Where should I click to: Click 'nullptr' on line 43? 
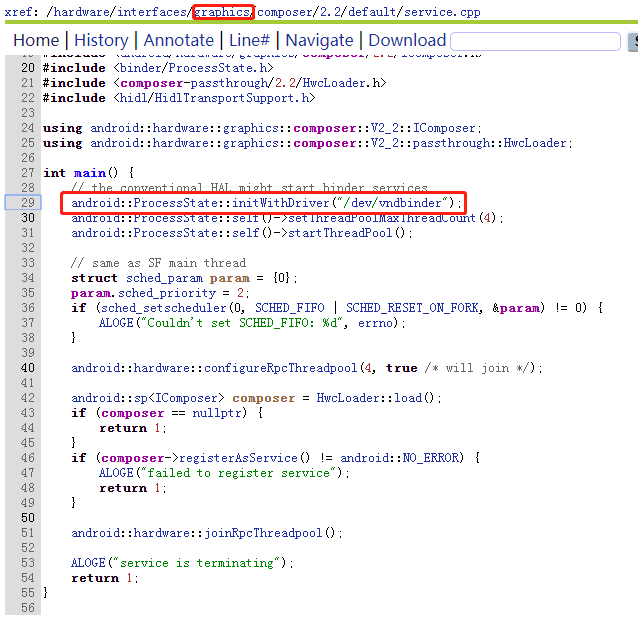[x=216, y=413]
